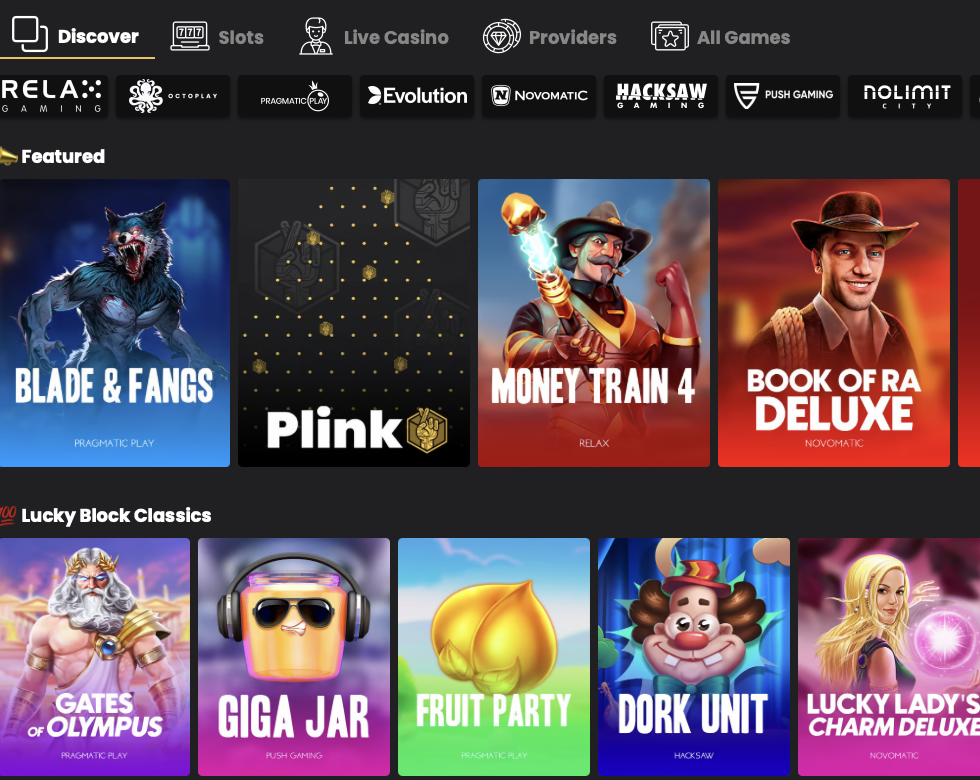Select the All Games tab
The width and height of the screenshot is (980, 780).
[721, 36]
